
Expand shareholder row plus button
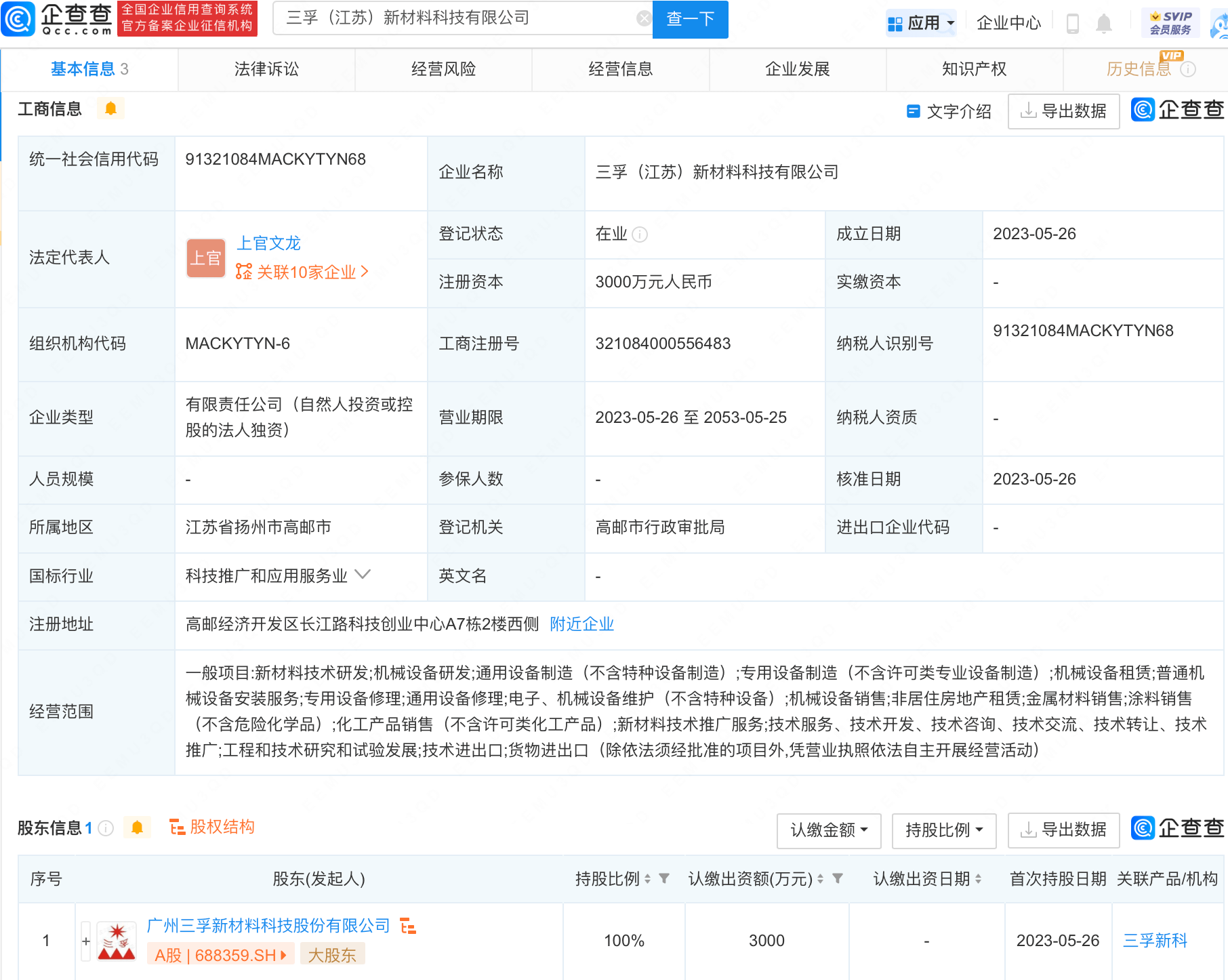point(86,941)
